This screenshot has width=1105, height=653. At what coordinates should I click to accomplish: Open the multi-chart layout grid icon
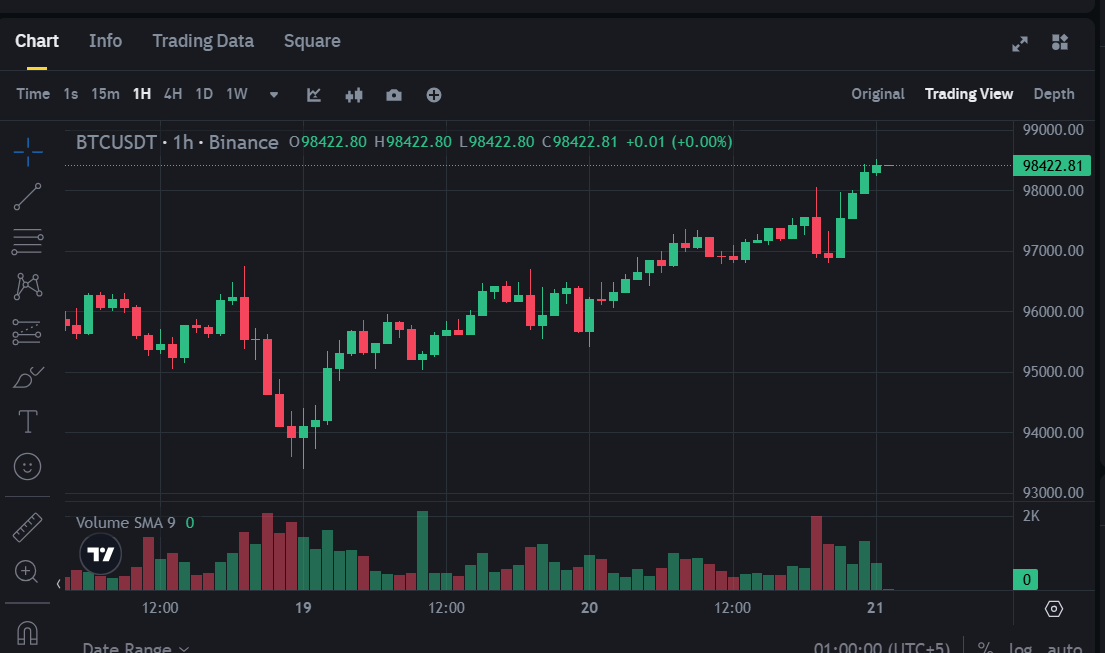[1060, 42]
